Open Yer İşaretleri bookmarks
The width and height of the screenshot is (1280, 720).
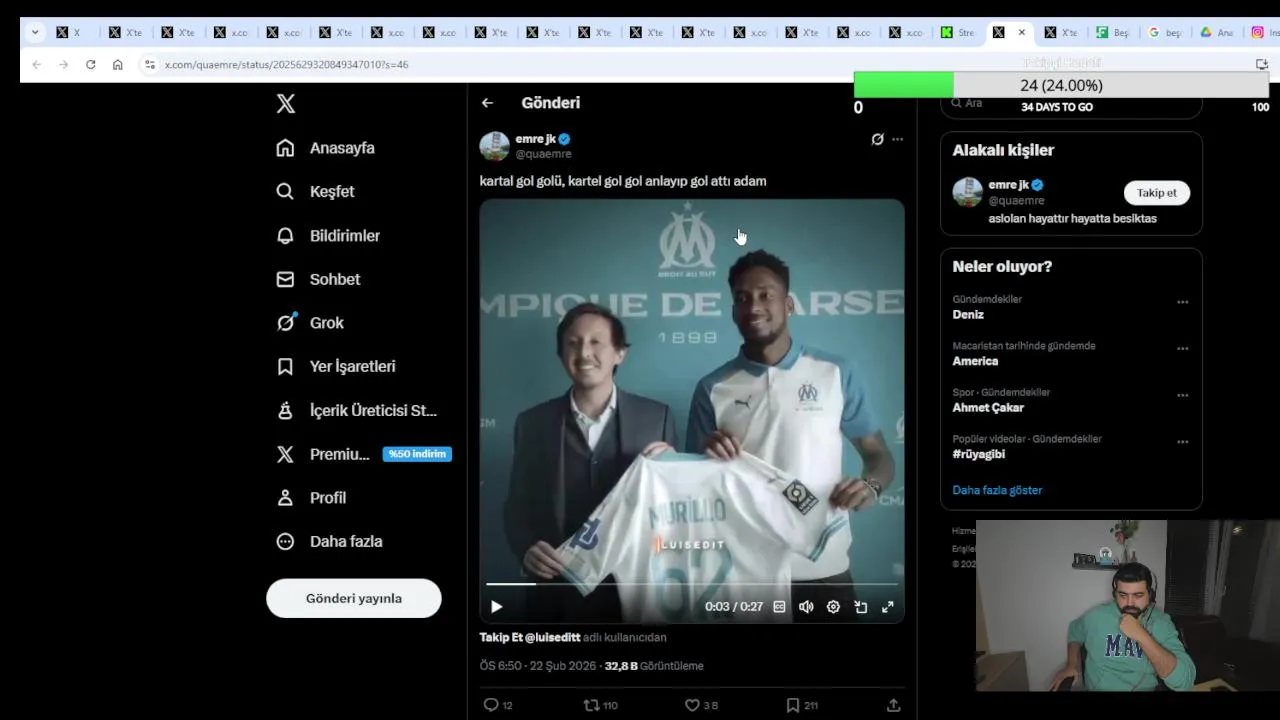336,366
